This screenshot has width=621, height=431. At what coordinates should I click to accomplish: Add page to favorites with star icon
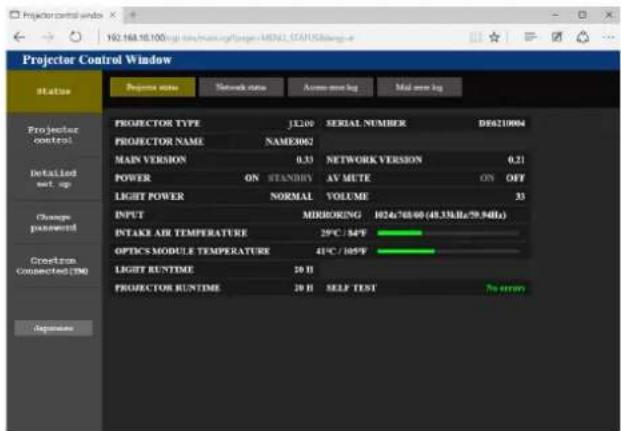tap(494, 37)
